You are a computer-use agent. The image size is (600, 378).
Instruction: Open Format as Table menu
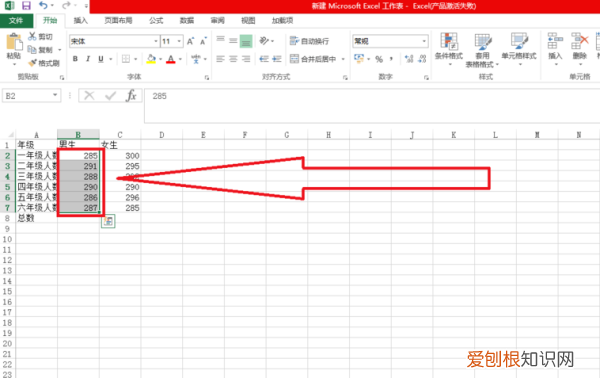pyautogui.click(x=482, y=50)
